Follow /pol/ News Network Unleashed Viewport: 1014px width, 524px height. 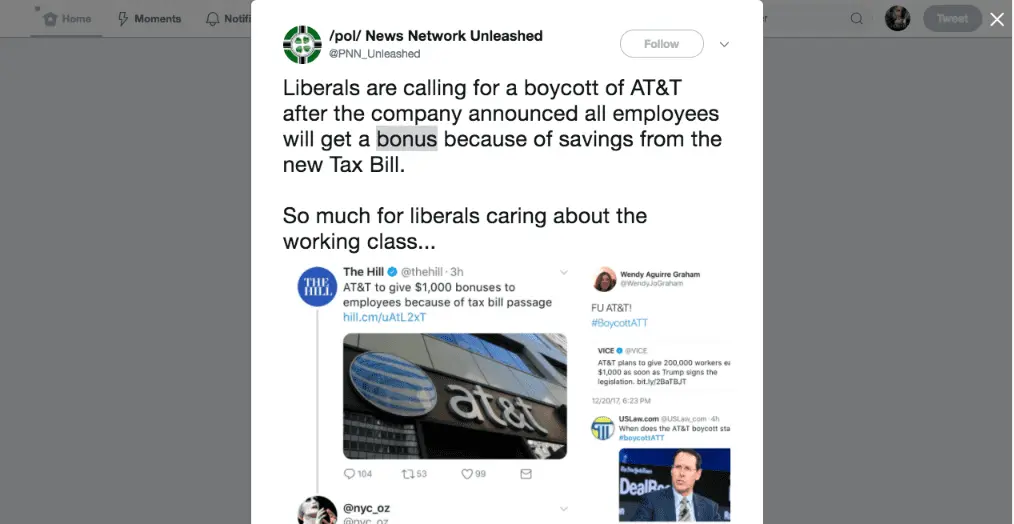(662, 44)
